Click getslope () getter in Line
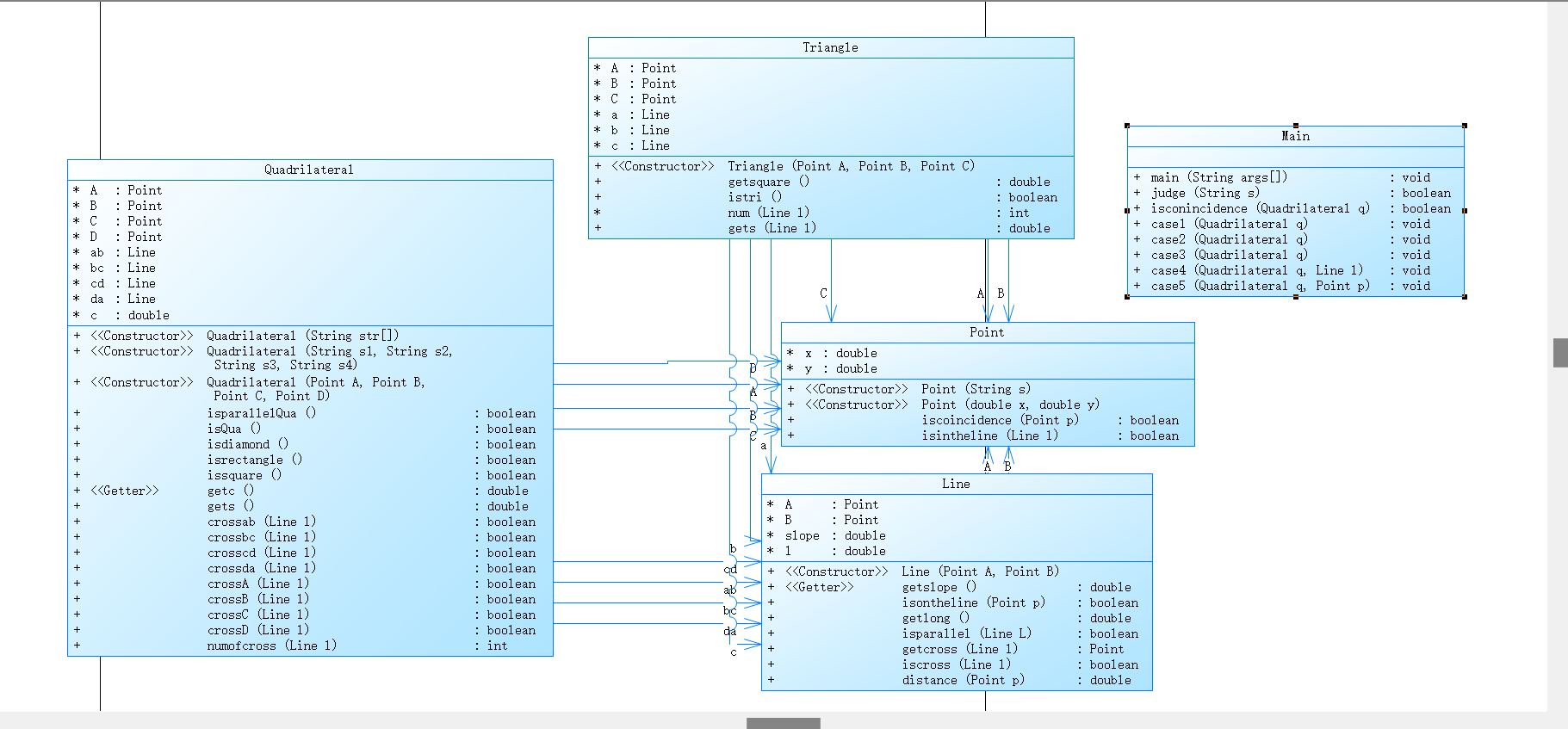This screenshot has height=729, width=1568. coord(957,588)
